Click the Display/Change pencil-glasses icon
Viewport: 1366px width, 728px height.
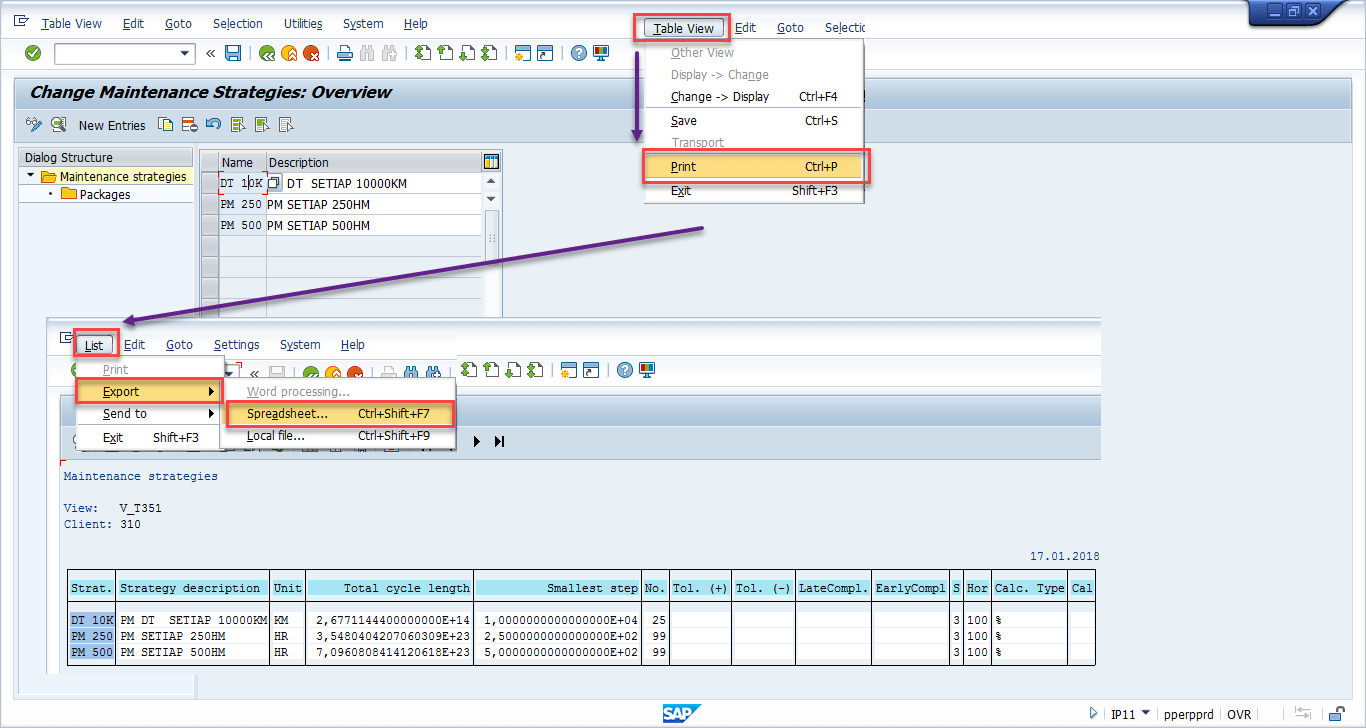[x=34, y=125]
